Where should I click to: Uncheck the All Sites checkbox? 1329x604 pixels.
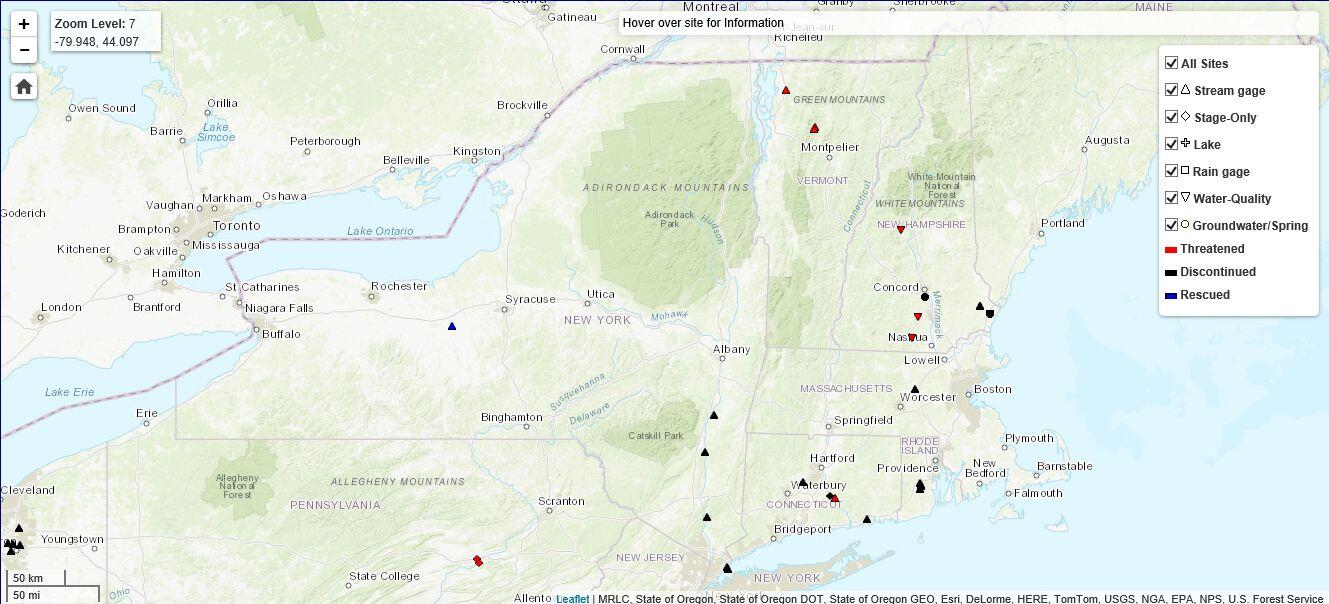tap(1172, 63)
